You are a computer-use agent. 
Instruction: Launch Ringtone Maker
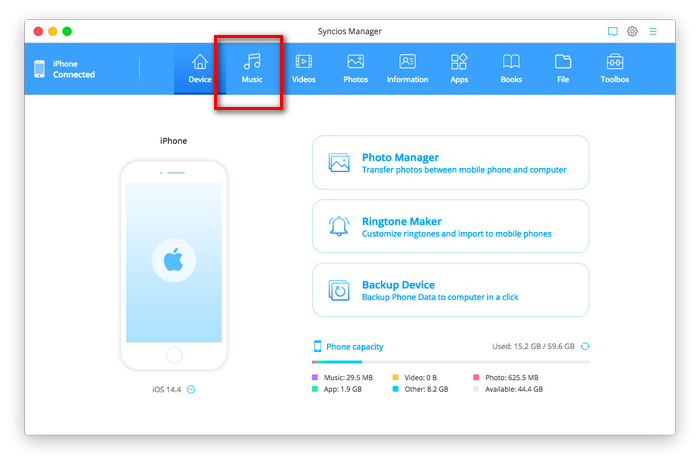(450, 226)
